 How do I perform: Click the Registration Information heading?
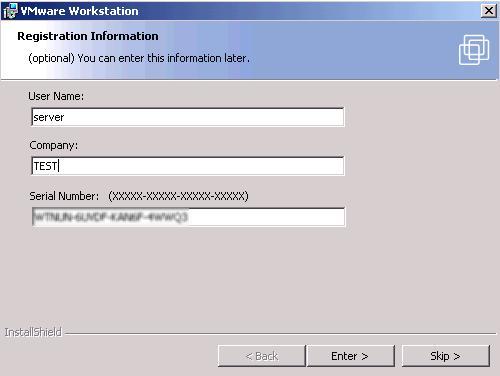pyautogui.click(x=88, y=36)
